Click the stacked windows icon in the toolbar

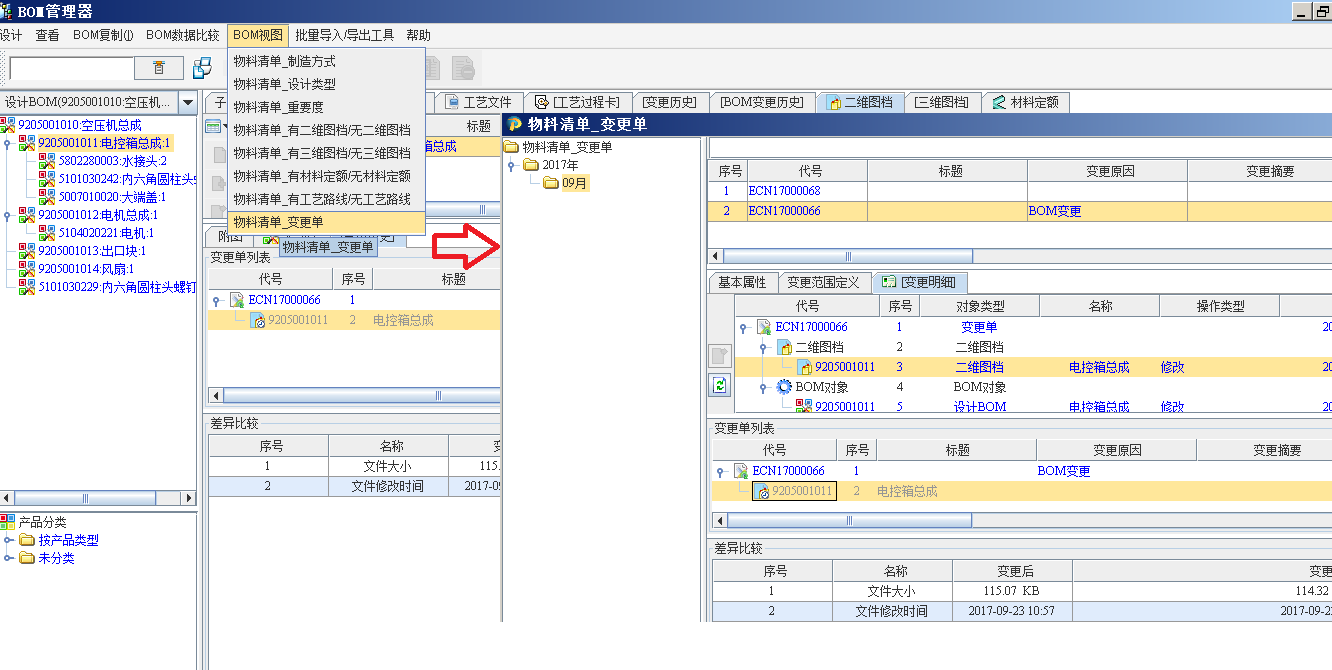click(203, 68)
